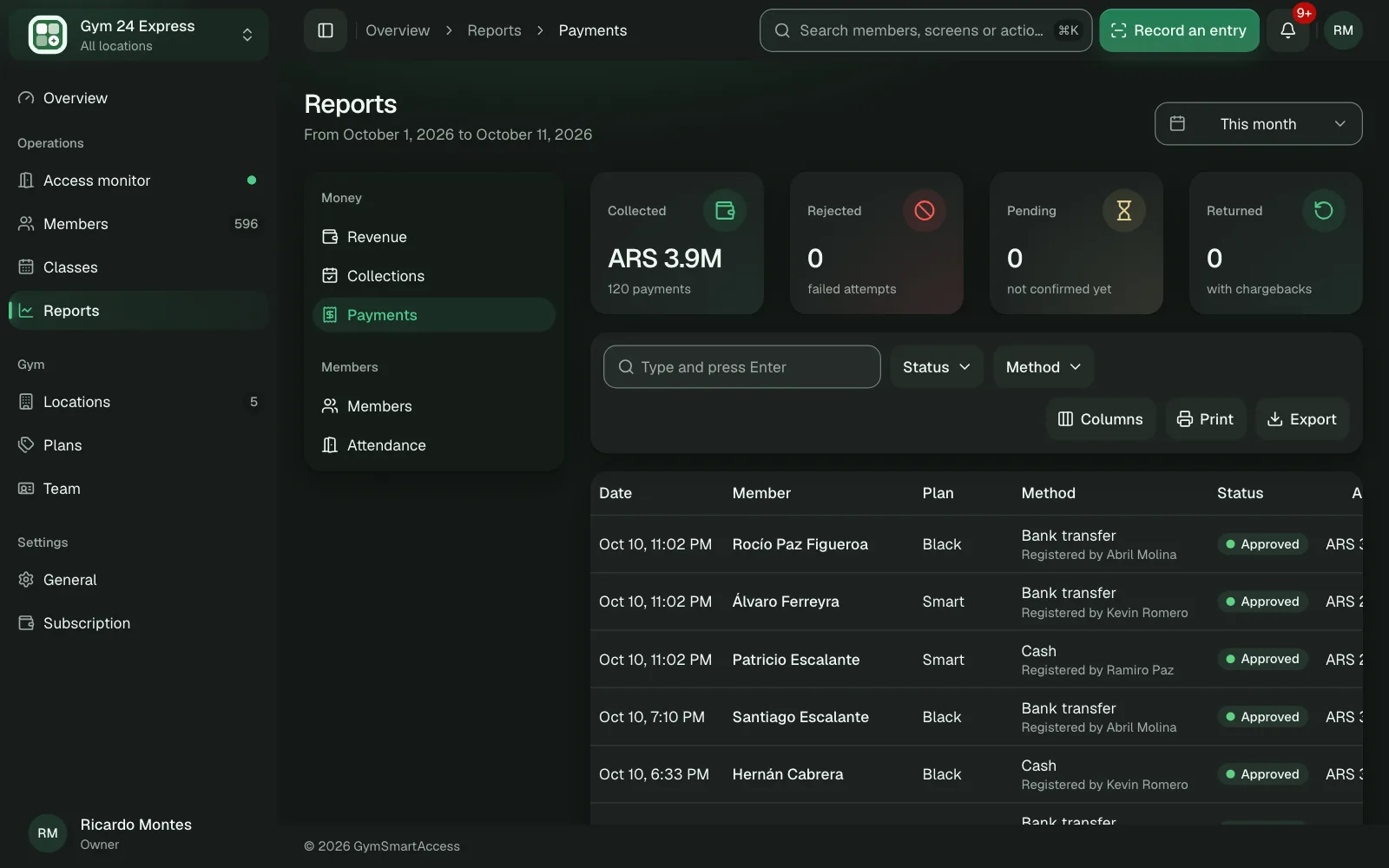Go to Overview in the sidebar

[x=139, y=98]
